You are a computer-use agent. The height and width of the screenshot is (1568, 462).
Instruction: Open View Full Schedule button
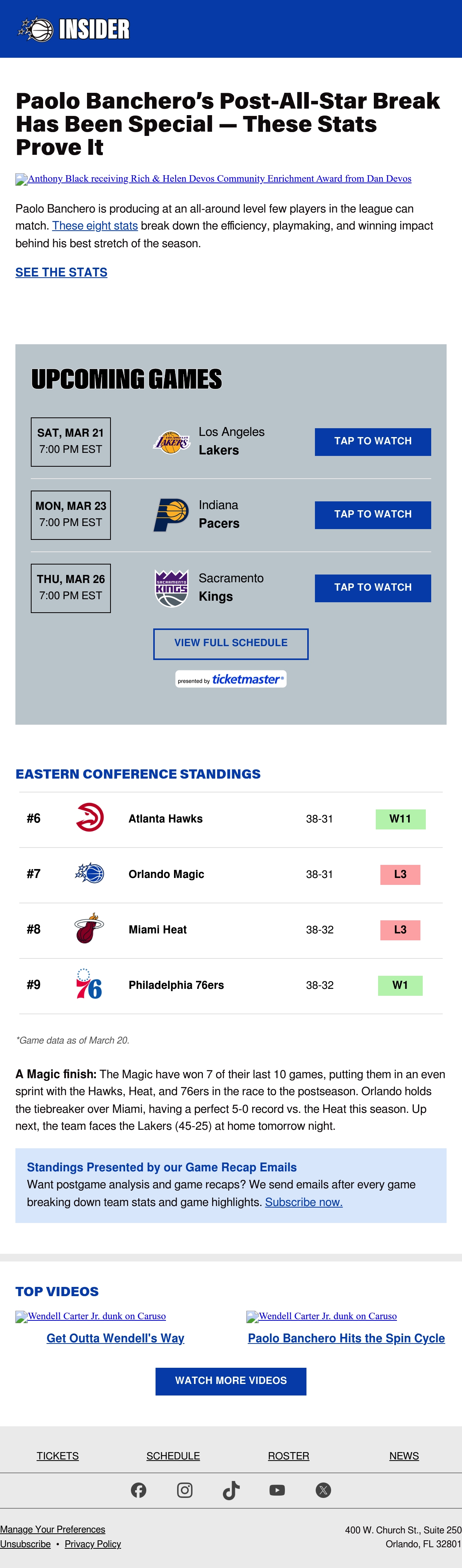[231, 643]
